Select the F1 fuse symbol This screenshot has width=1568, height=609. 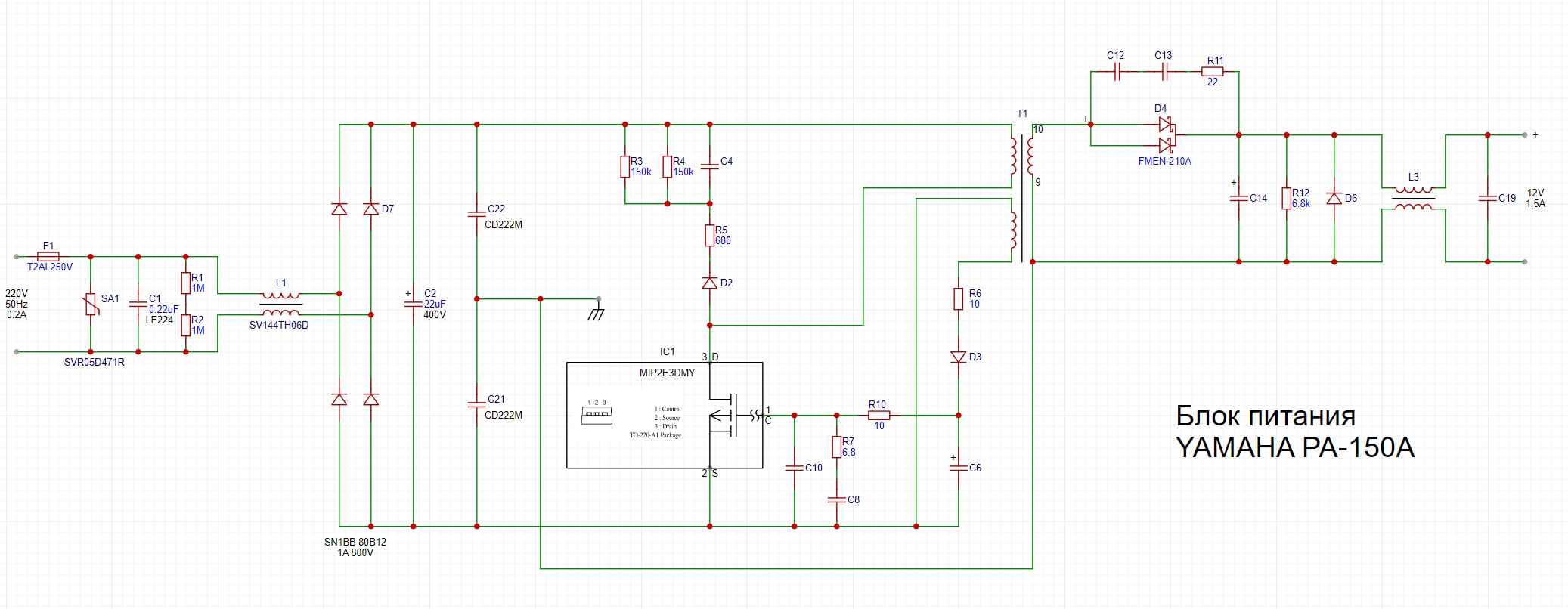48,257
